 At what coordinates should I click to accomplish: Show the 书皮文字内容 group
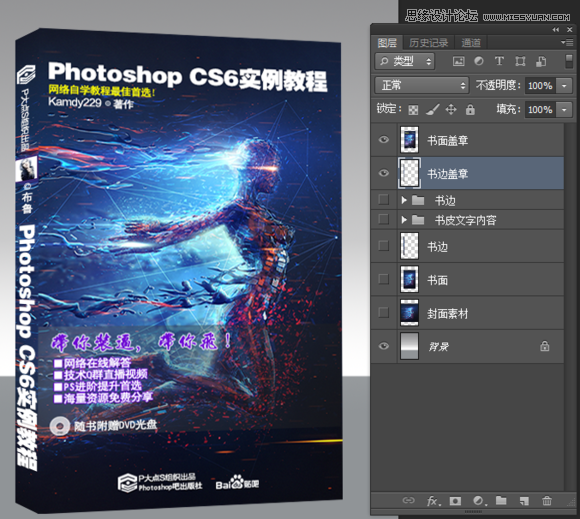384,219
